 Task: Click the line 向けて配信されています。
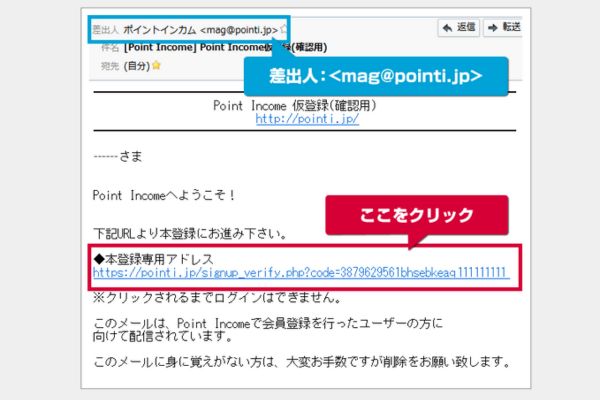pyautogui.click(x=163, y=336)
